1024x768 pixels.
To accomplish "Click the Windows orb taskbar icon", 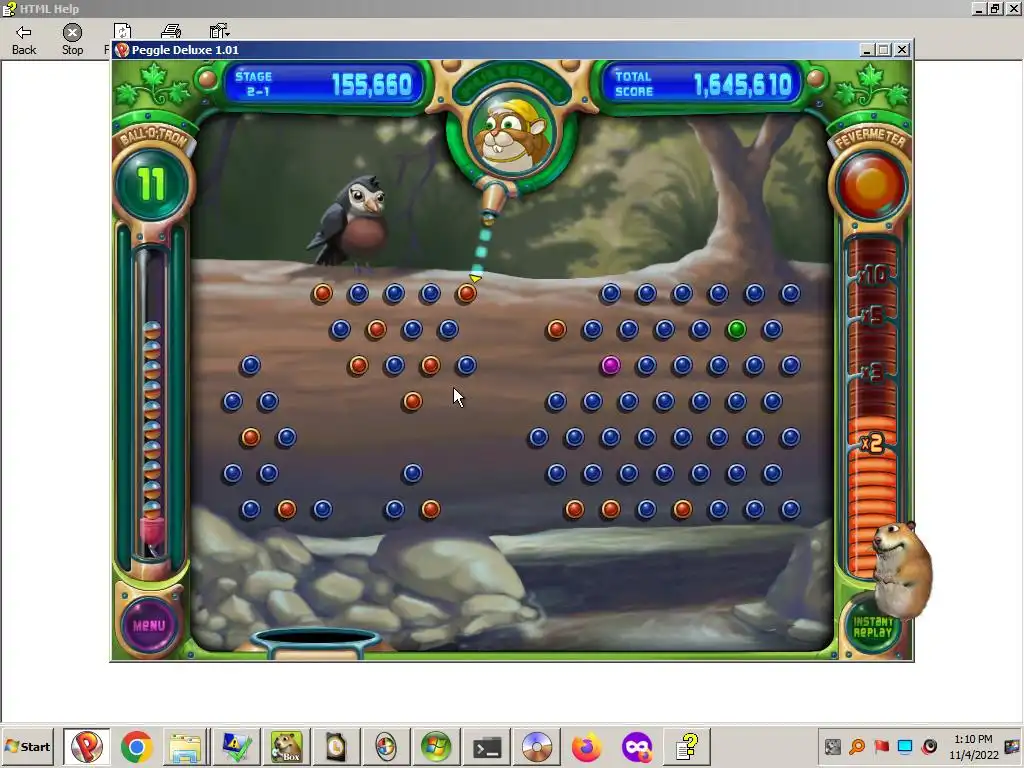I will pos(436,747).
